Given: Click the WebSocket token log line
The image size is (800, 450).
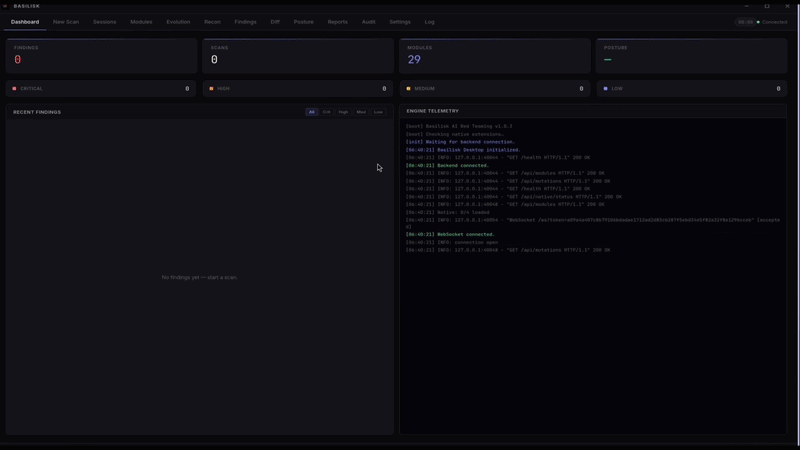Looking at the screenshot, I should click(x=593, y=223).
